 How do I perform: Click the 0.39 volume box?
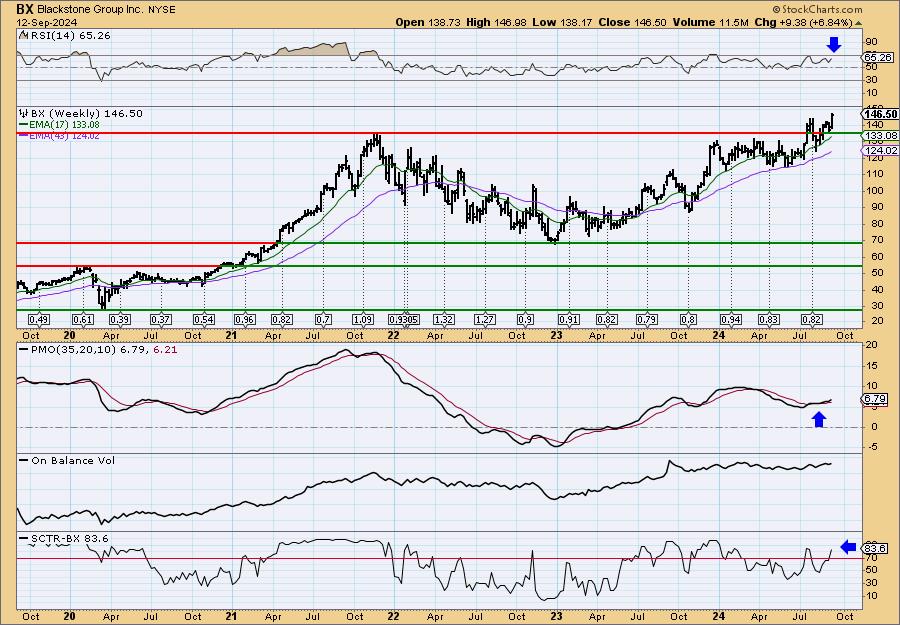point(119,320)
